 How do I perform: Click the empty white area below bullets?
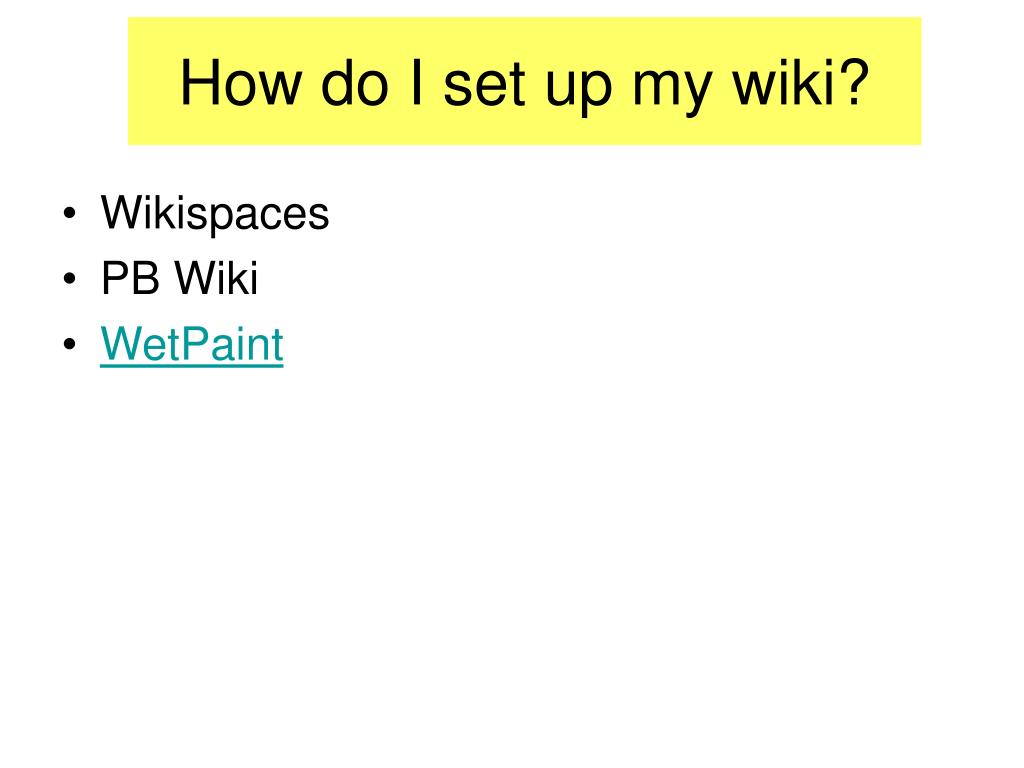pyautogui.click(x=512, y=555)
